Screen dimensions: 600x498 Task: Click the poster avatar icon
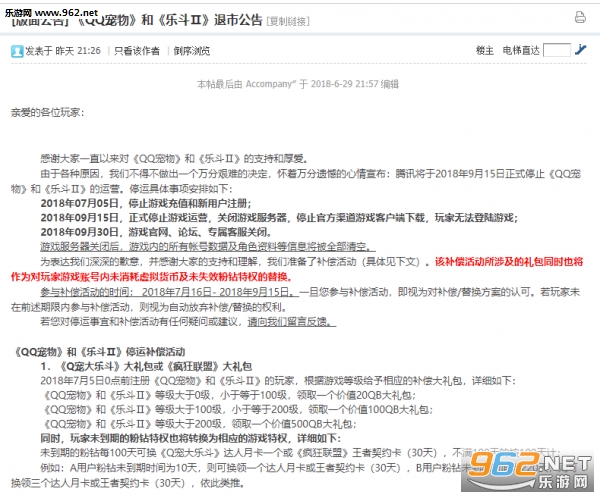18,49
